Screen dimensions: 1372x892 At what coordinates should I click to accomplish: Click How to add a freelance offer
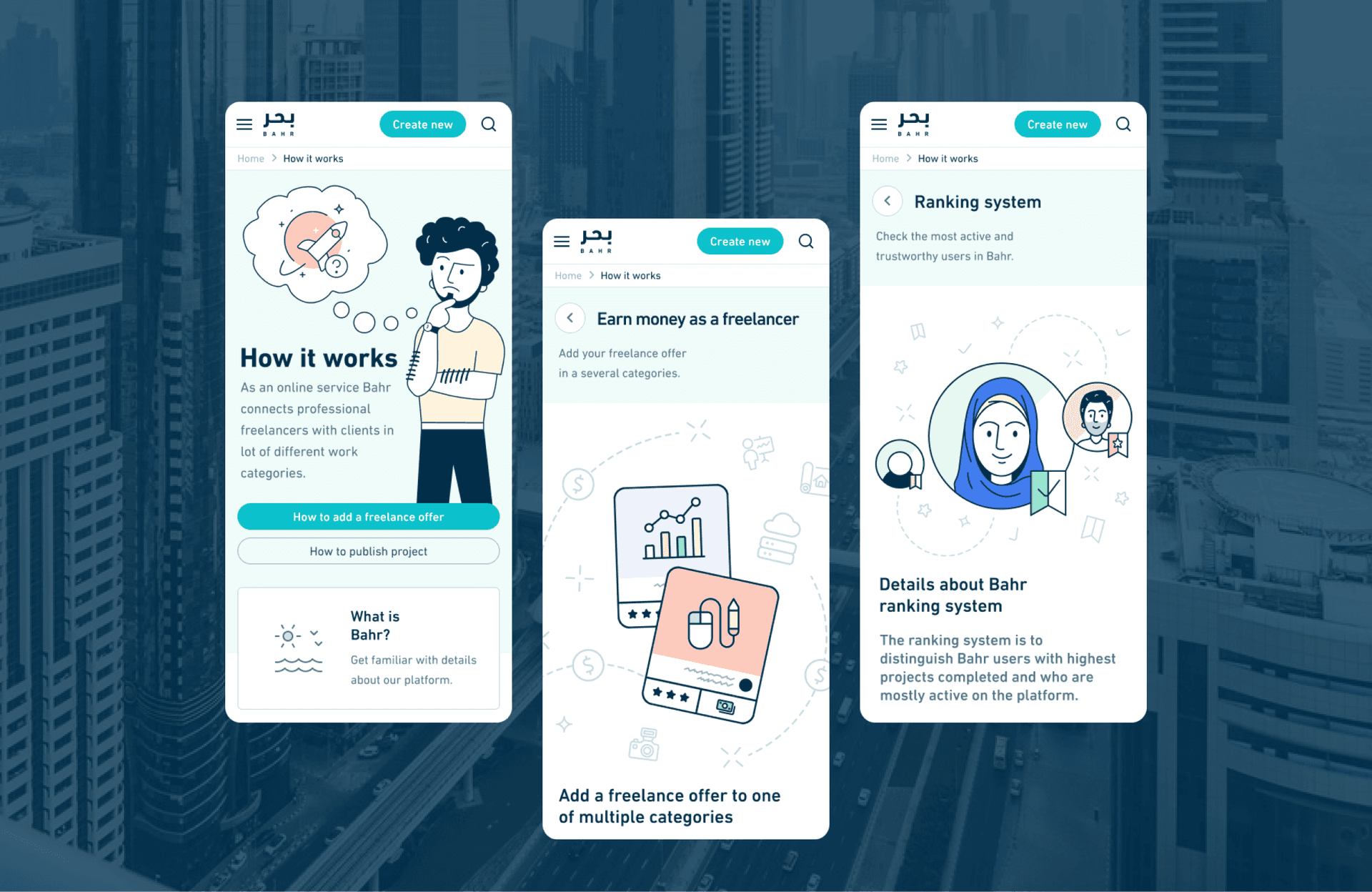[x=368, y=517]
